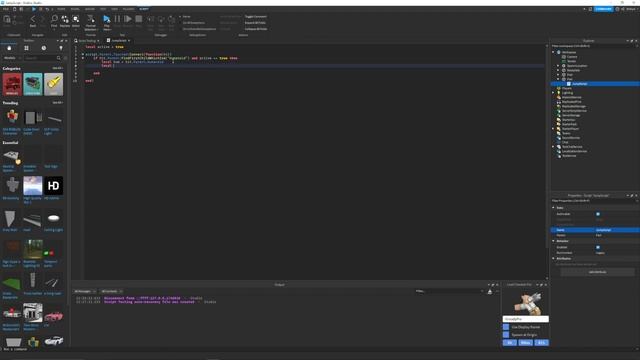Image resolution: width=640 pixels, height=360 pixels.
Task: Click the Paste icon in the Clipboard group
Action: [7, 19]
